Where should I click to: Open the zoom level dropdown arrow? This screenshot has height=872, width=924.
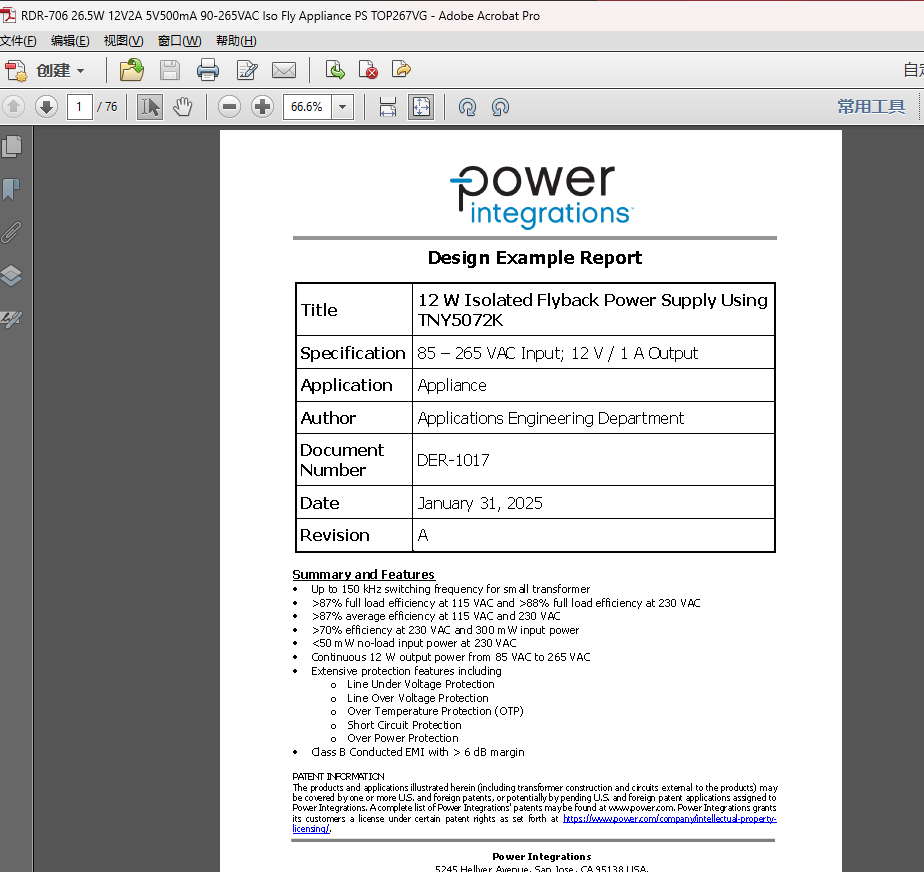click(x=342, y=107)
